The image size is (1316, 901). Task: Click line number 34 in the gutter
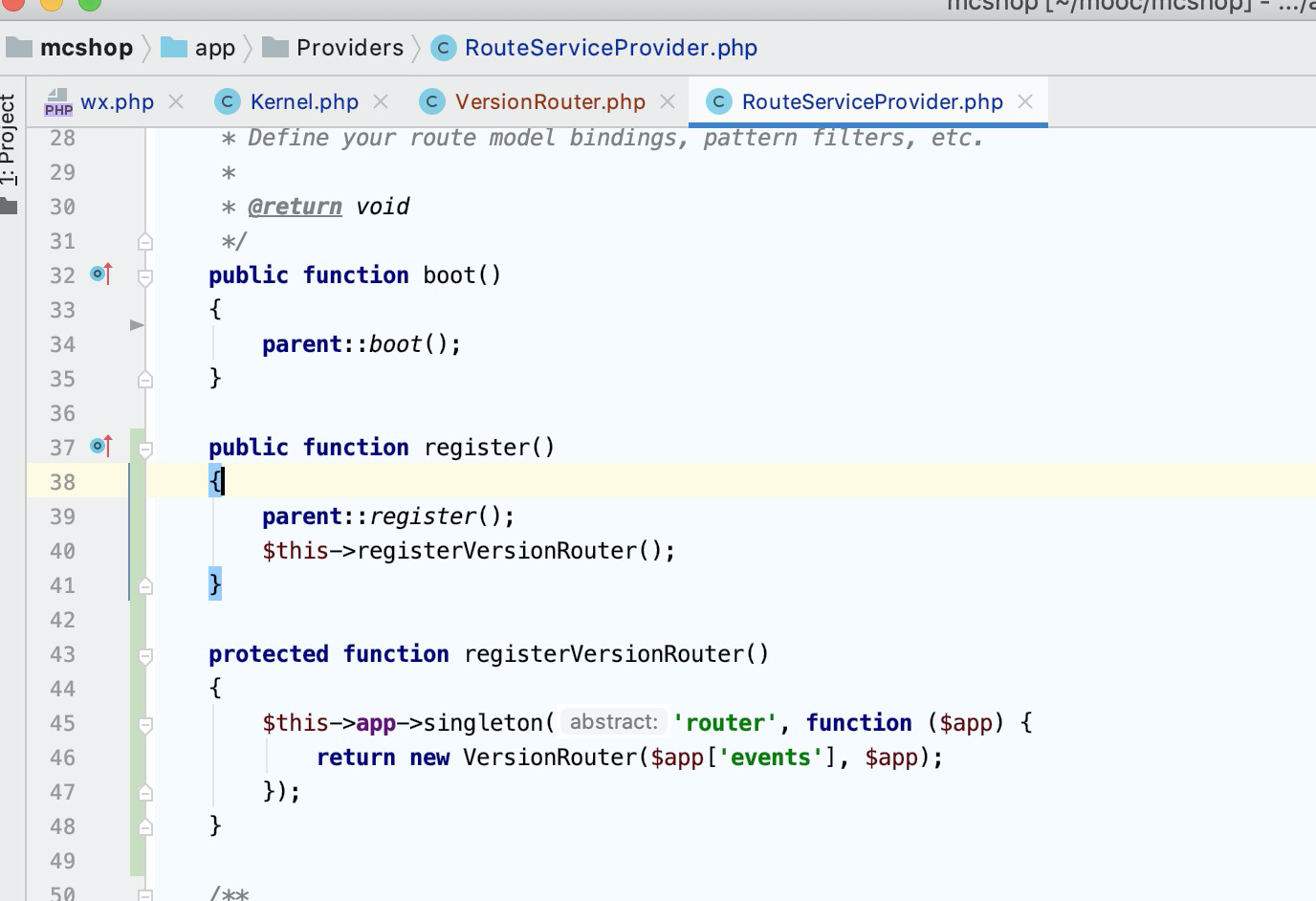click(62, 344)
